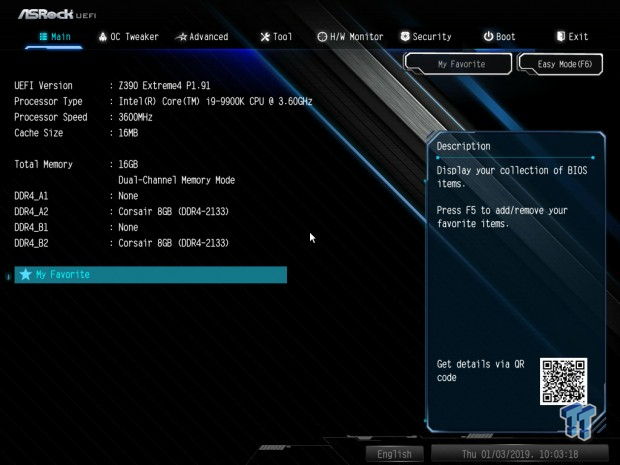Select the highlighted My Favorite row
Image resolution: width=620 pixels, height=465 pixels.
pyautogui.click(x=151, y=274)
